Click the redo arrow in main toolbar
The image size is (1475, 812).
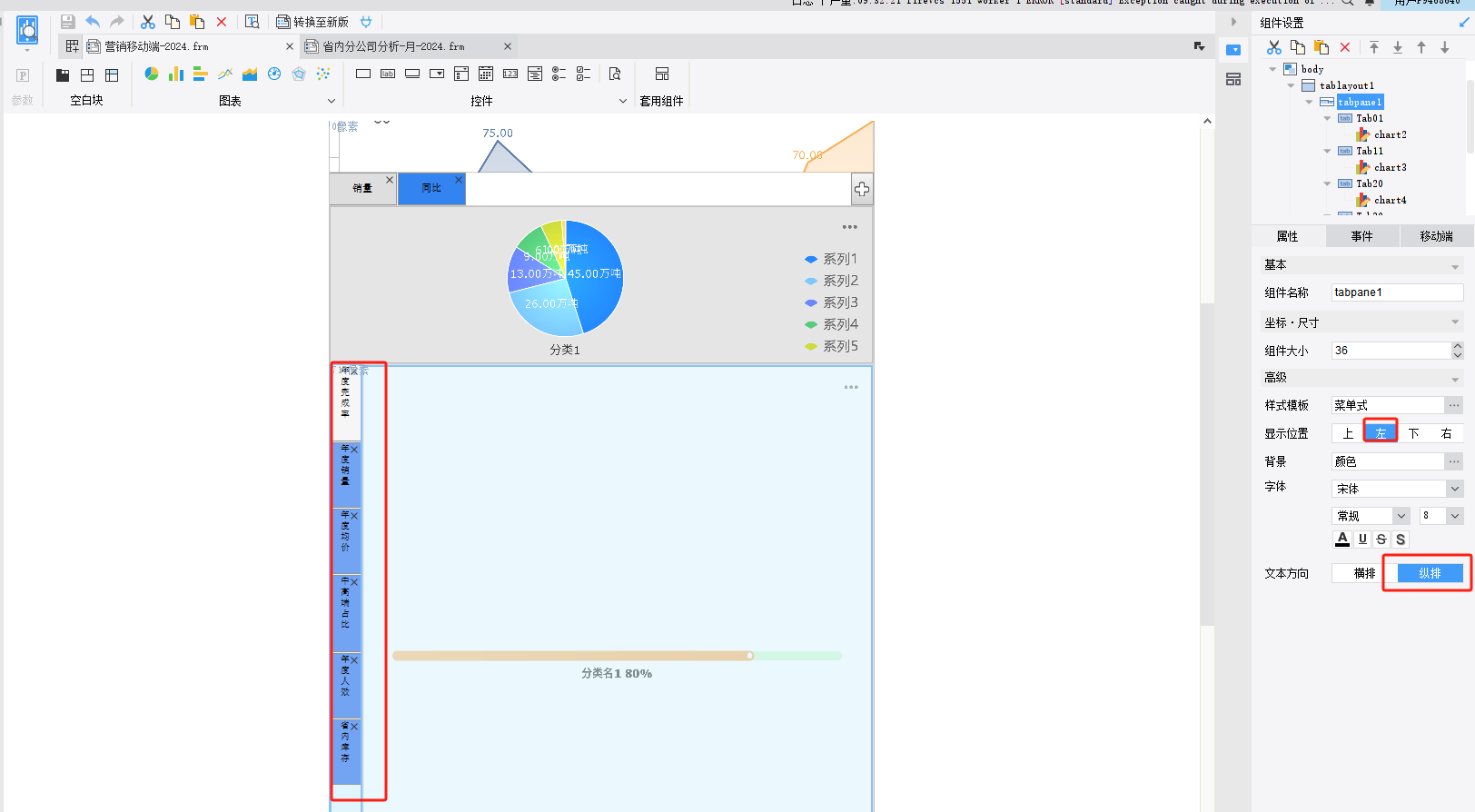click(117, 22)
